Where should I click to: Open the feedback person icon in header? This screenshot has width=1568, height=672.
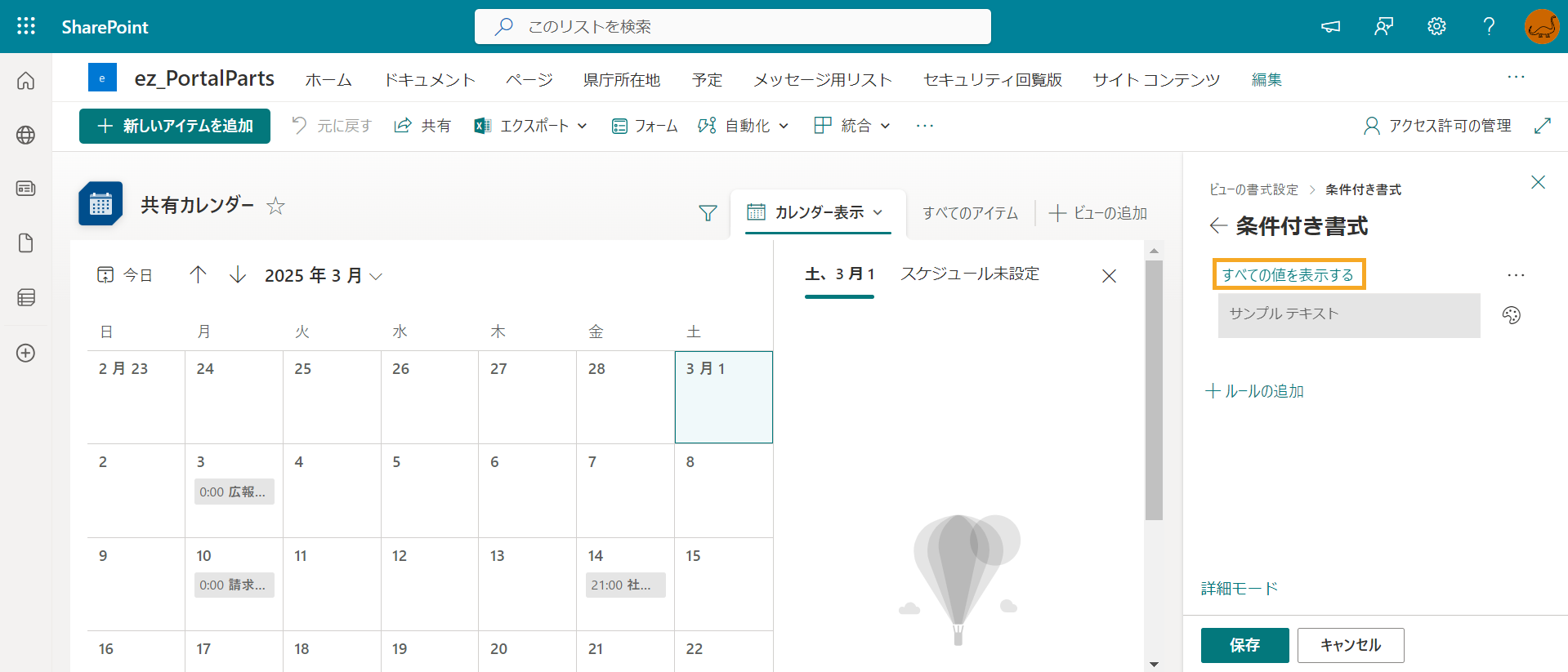coord(1383,27)
